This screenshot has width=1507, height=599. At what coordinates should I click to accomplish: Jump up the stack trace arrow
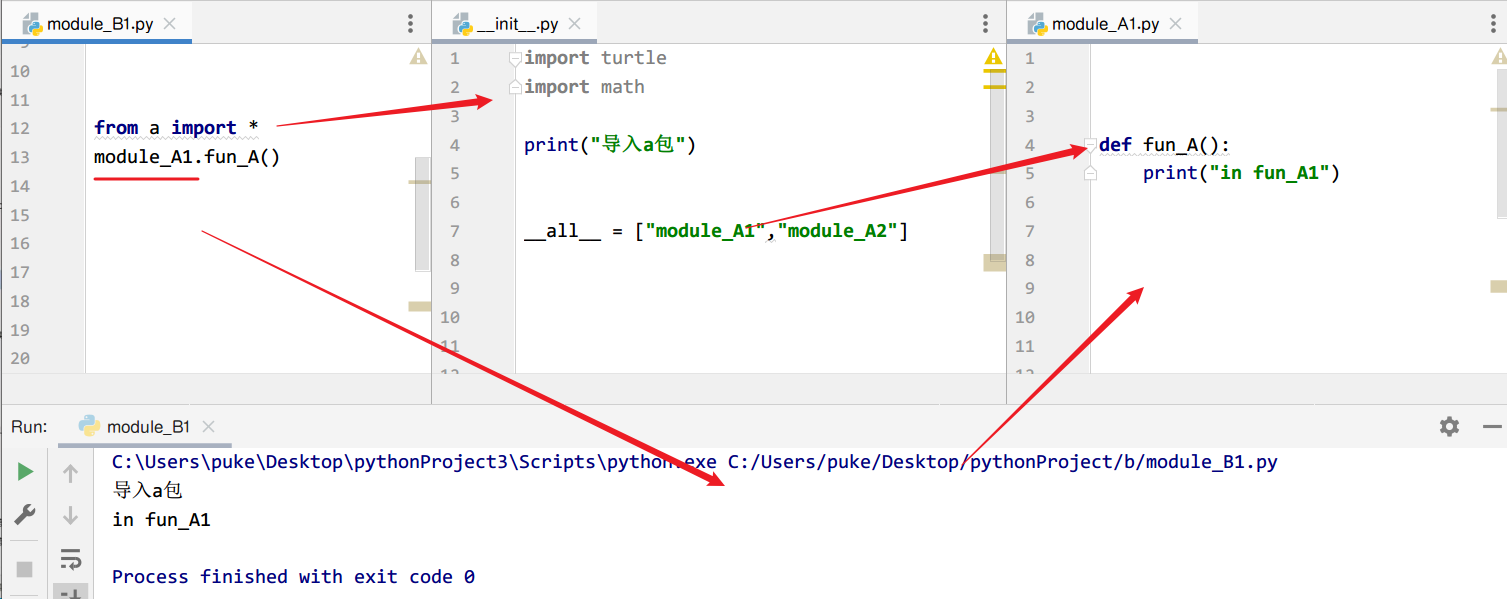click(x=70, y=474)
